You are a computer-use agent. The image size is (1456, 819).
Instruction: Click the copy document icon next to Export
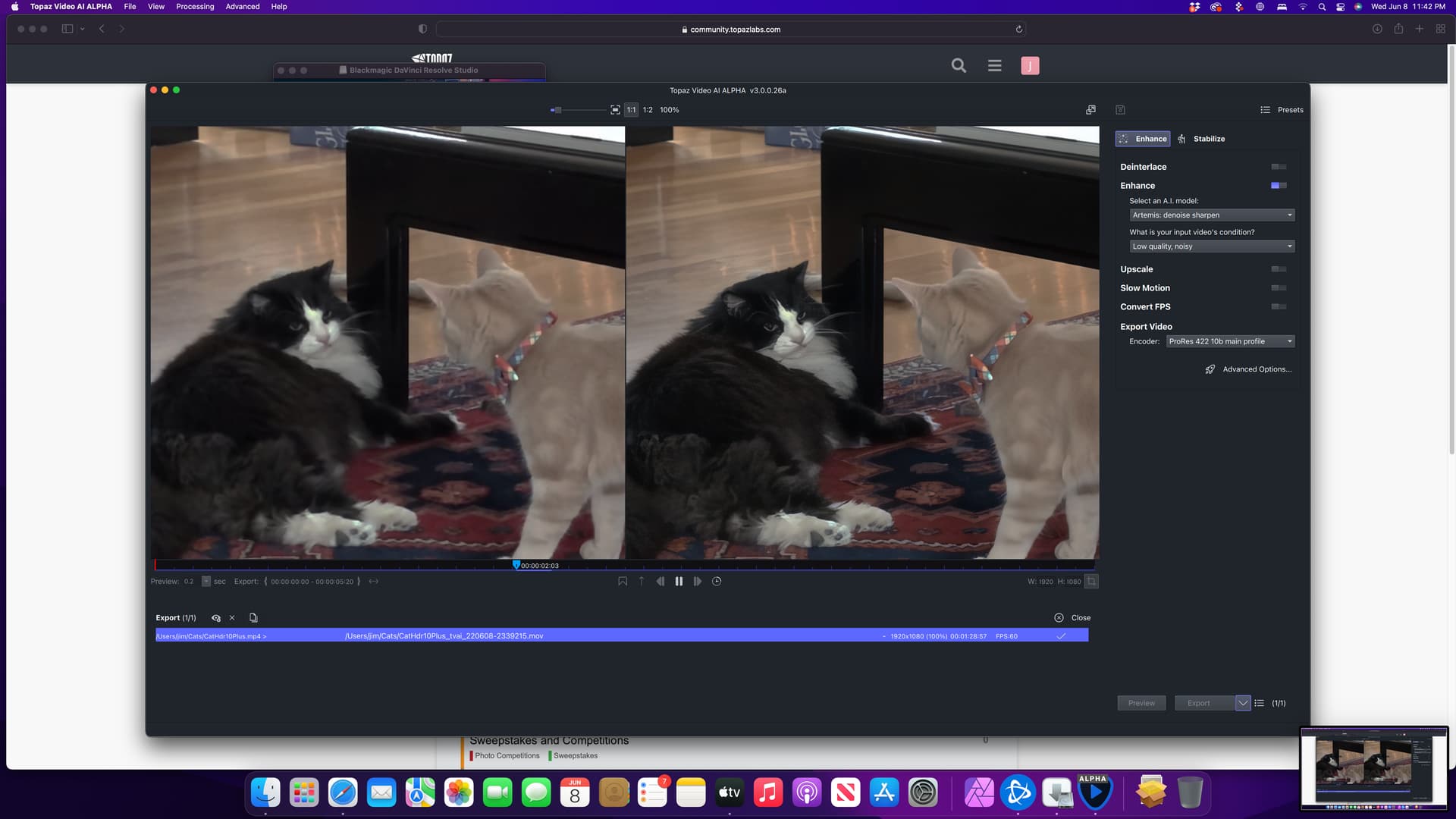pos(253,618)
